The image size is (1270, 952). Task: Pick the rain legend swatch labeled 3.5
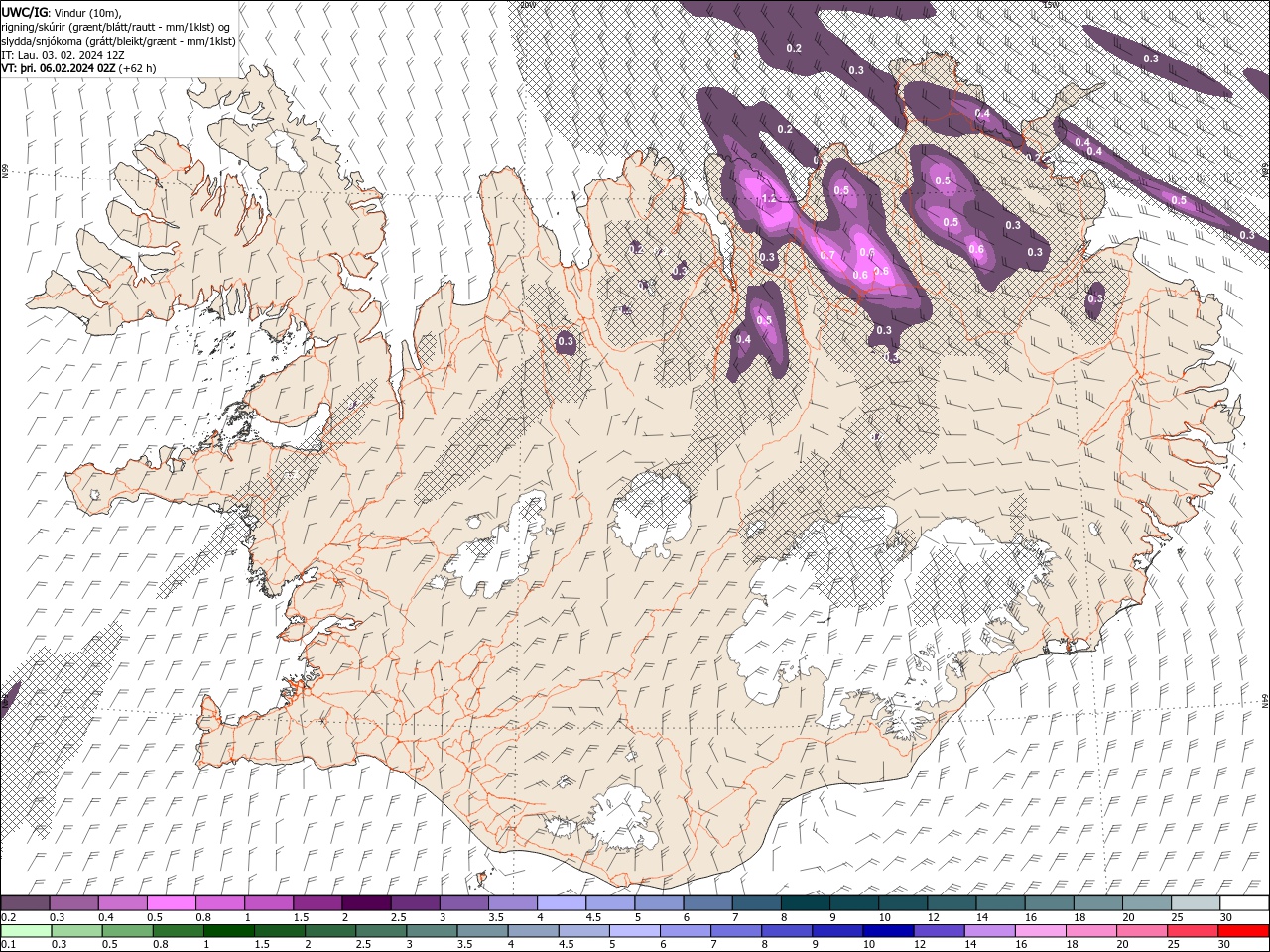[x=482, y=931]
